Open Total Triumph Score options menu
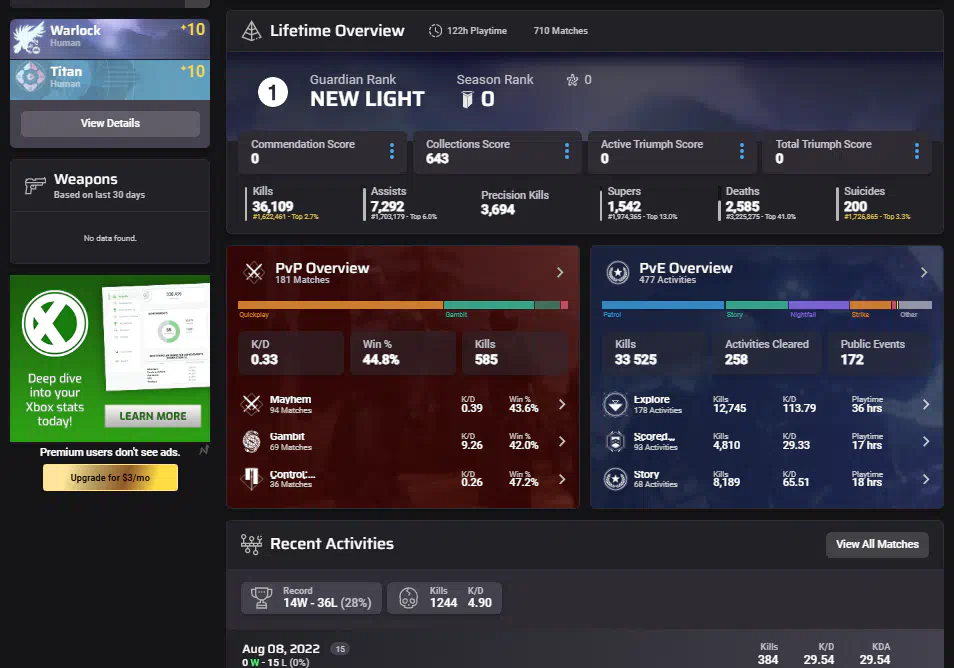This screenshot has width=954, height=668. pyautogui.click(x=916, y=151)
